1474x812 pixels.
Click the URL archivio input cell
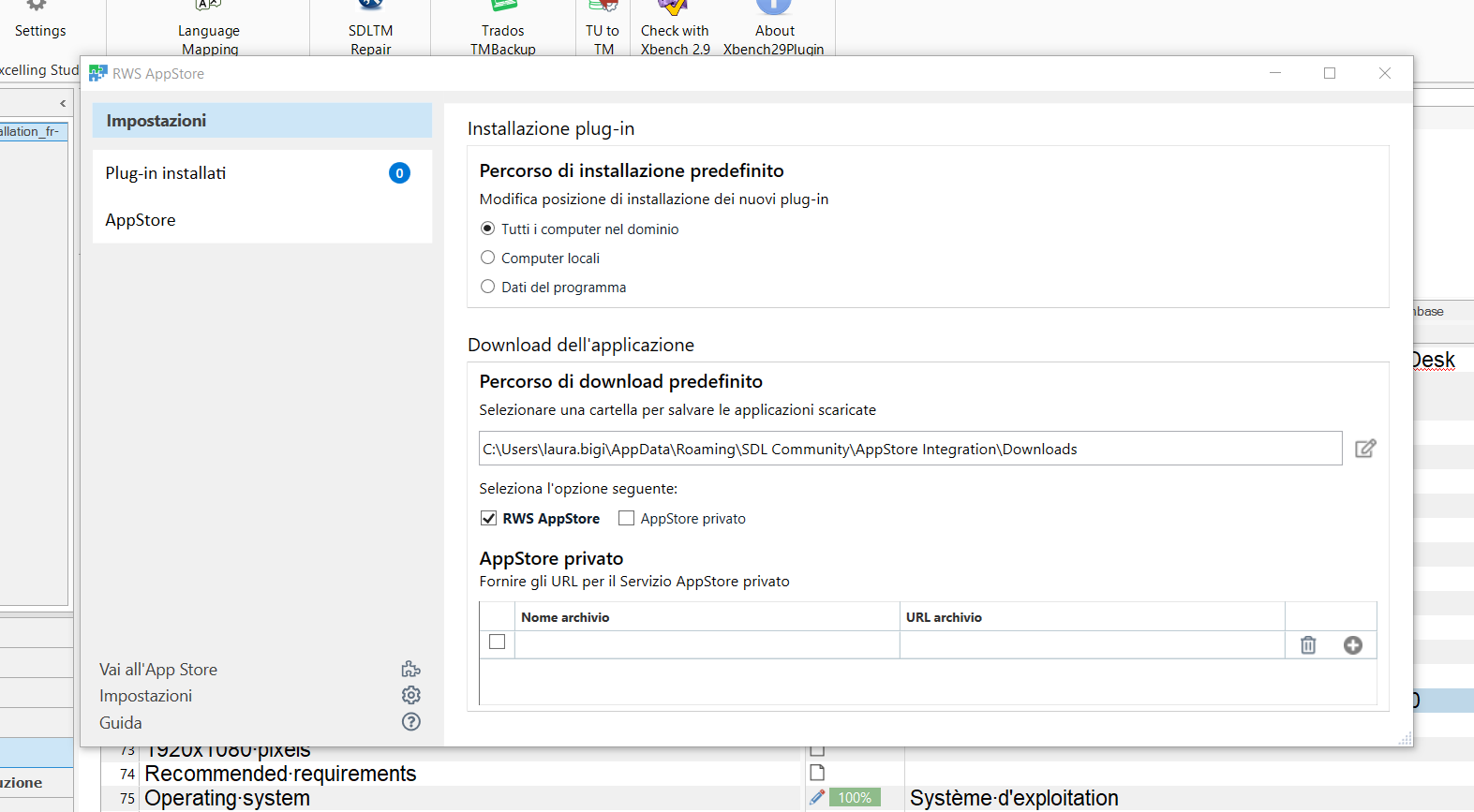pyautogui.click(x=1092, y=644)
